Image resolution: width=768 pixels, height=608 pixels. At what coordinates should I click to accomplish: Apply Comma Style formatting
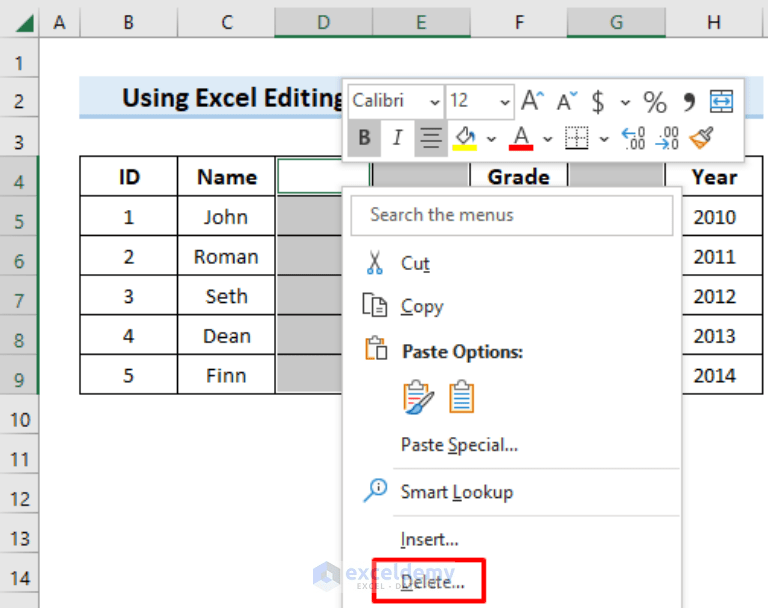(x=689, y=102)
